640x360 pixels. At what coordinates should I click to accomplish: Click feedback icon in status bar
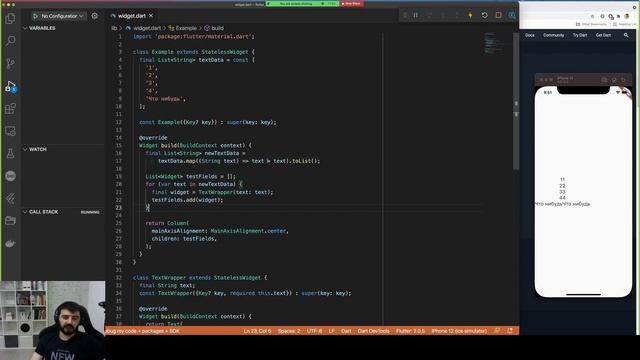(497, 331)
